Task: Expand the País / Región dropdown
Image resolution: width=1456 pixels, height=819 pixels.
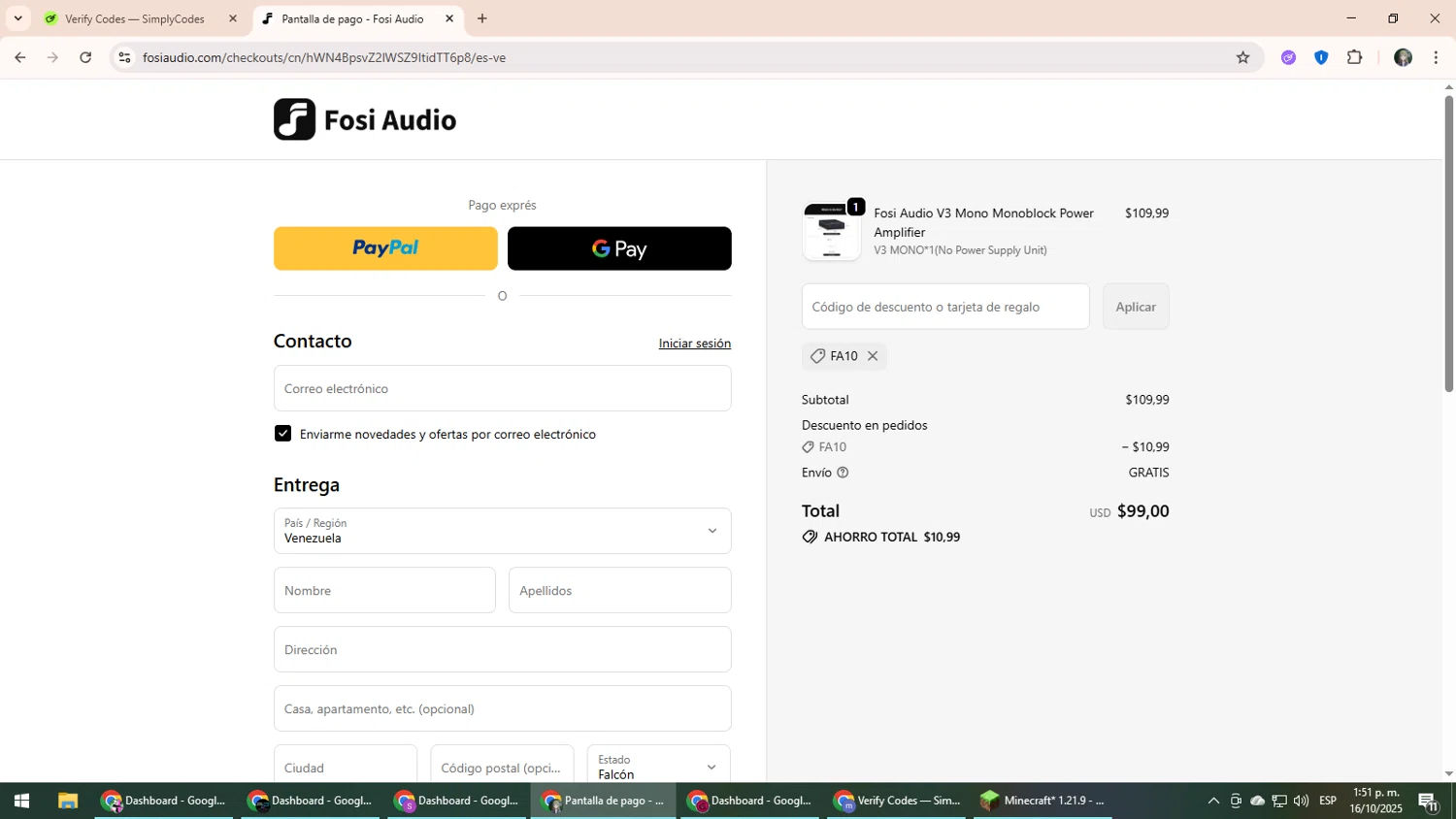Action: tap(503, 531)
